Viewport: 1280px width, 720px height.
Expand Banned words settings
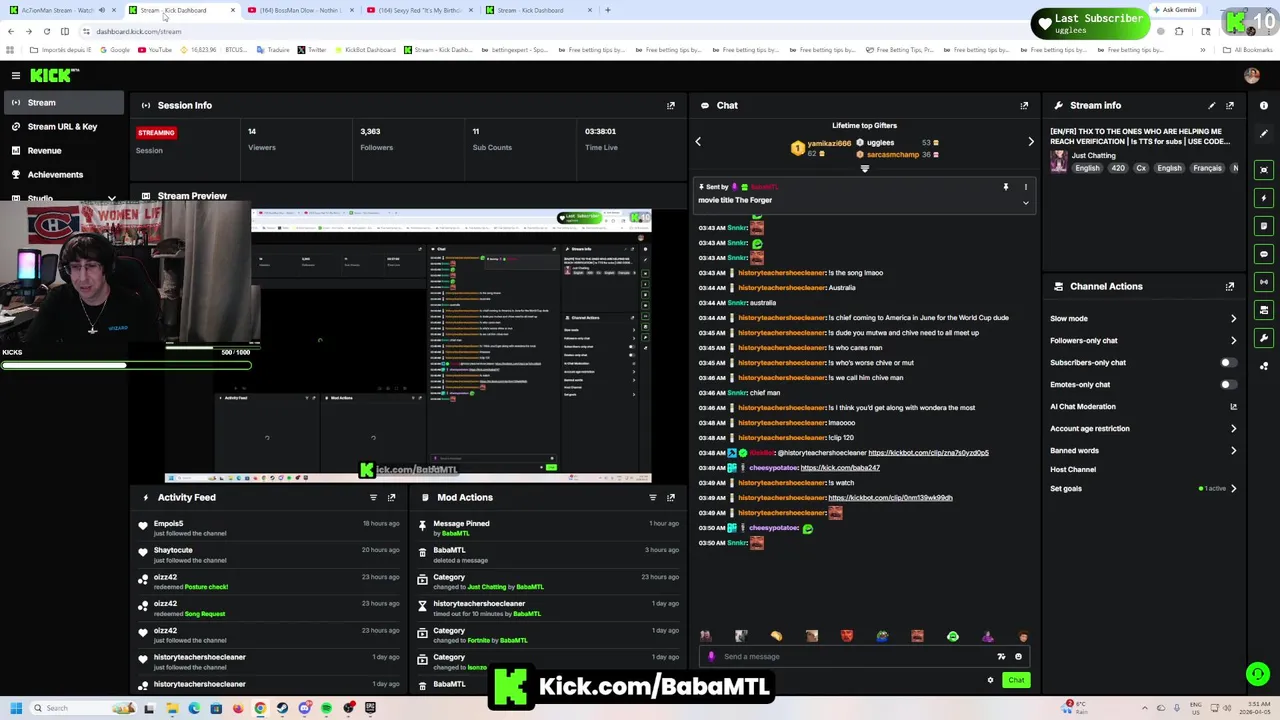(1233, 451)
